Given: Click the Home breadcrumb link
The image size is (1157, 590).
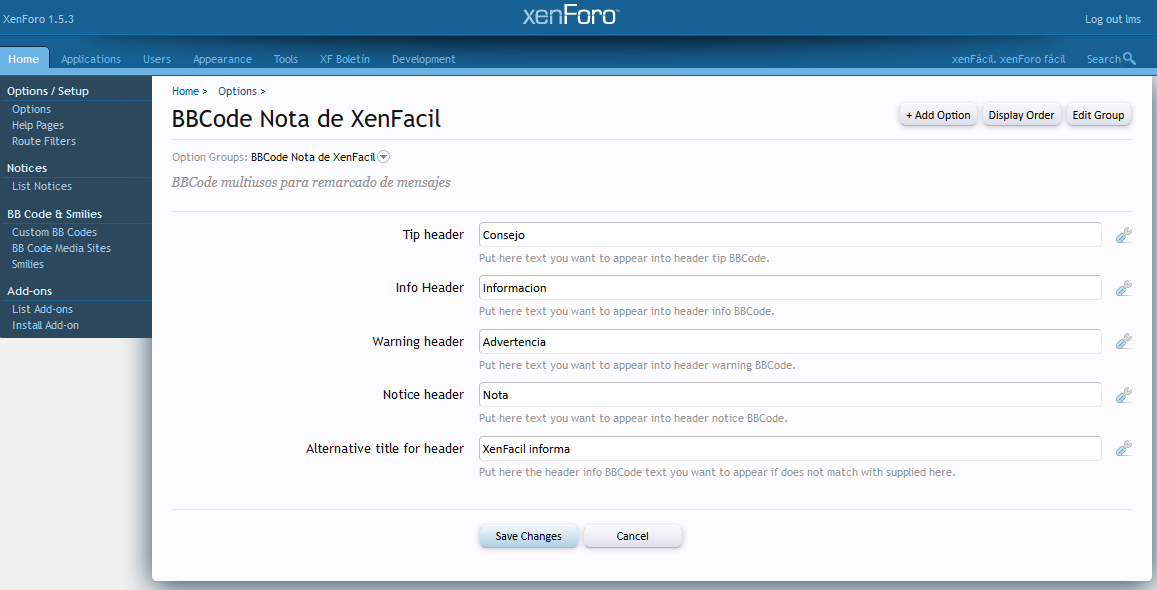Looking at the screenshot, I should pos(185,91).
